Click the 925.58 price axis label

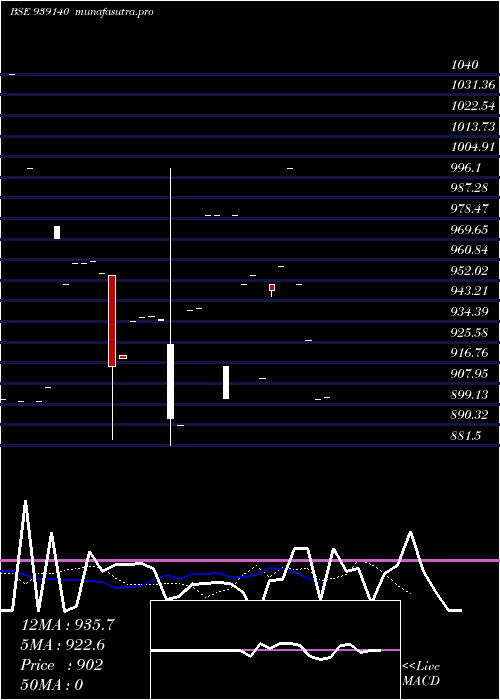470,333
